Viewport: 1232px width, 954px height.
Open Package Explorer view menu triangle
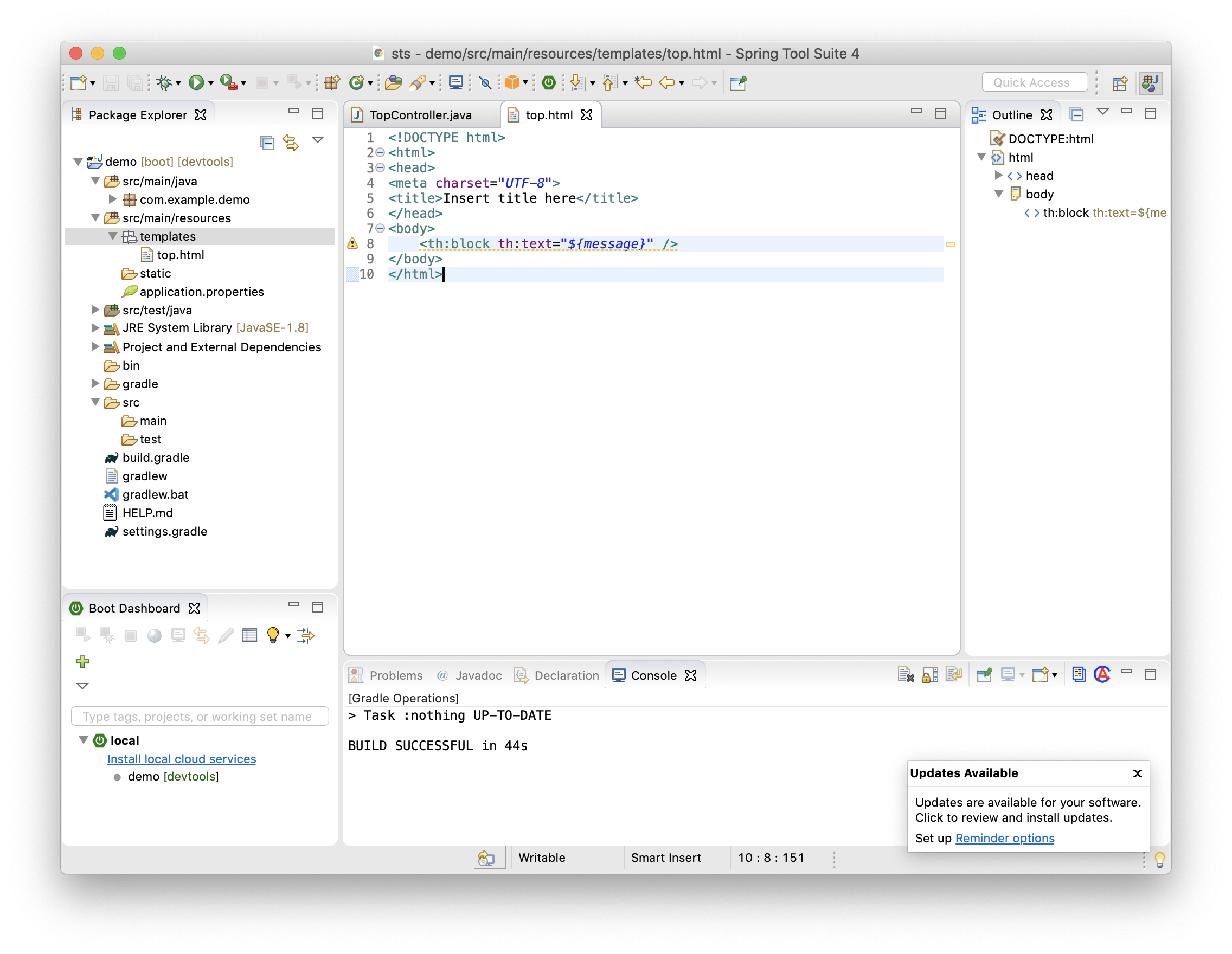318,140
